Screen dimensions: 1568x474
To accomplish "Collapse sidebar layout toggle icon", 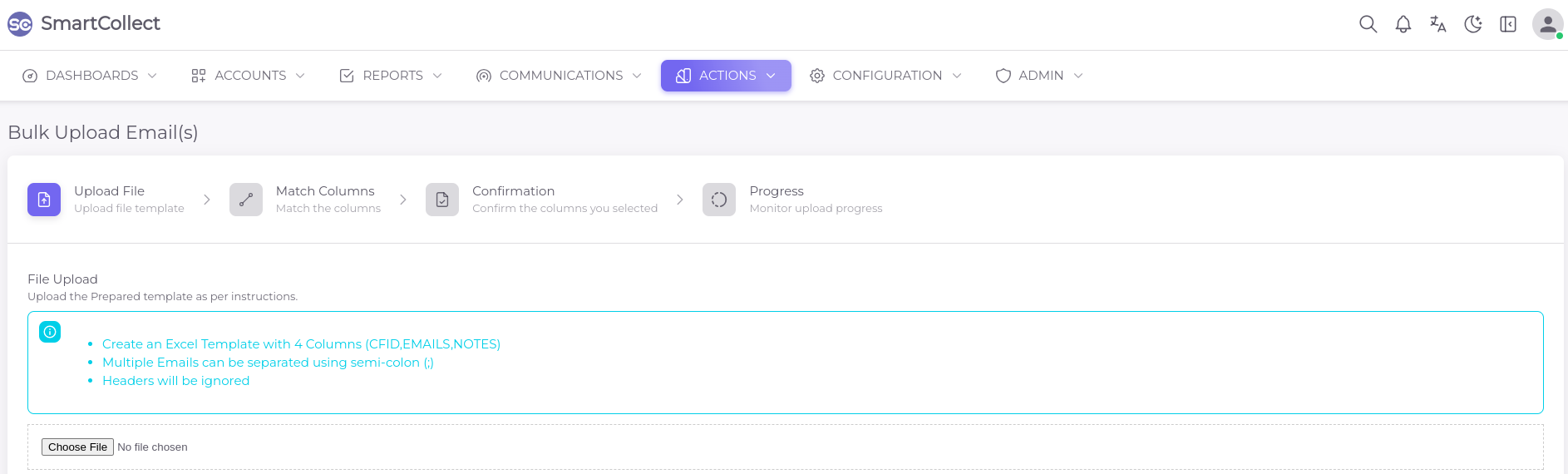I will [1507, 24].
